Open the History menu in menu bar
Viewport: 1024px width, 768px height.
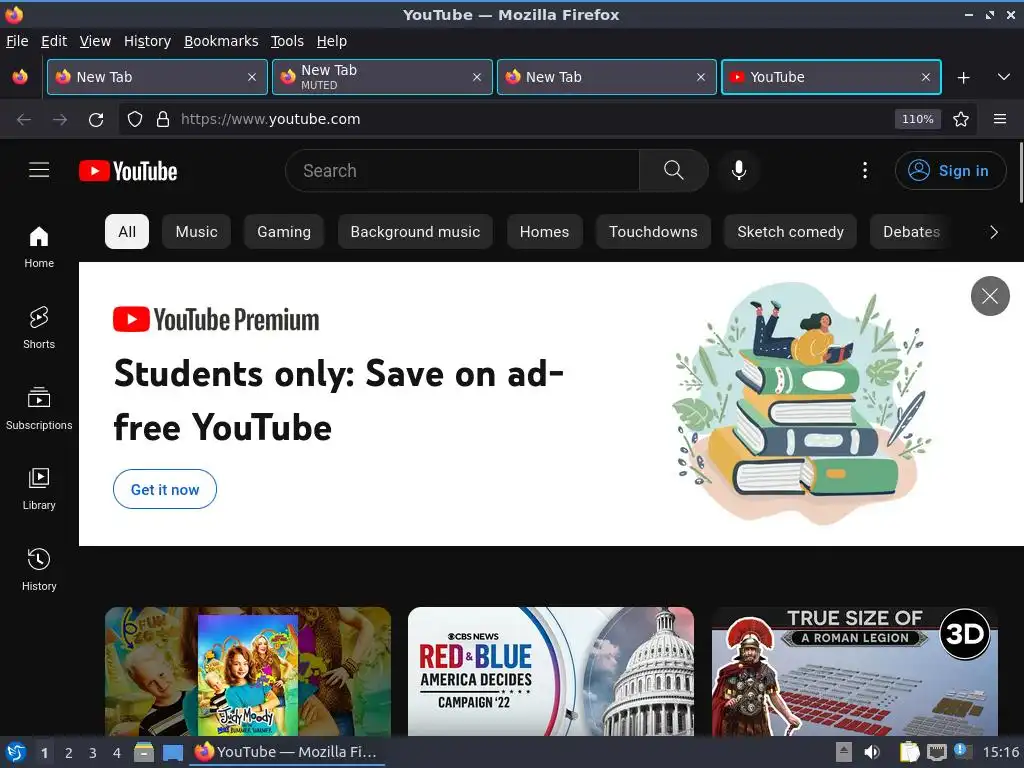click(147, 41)
